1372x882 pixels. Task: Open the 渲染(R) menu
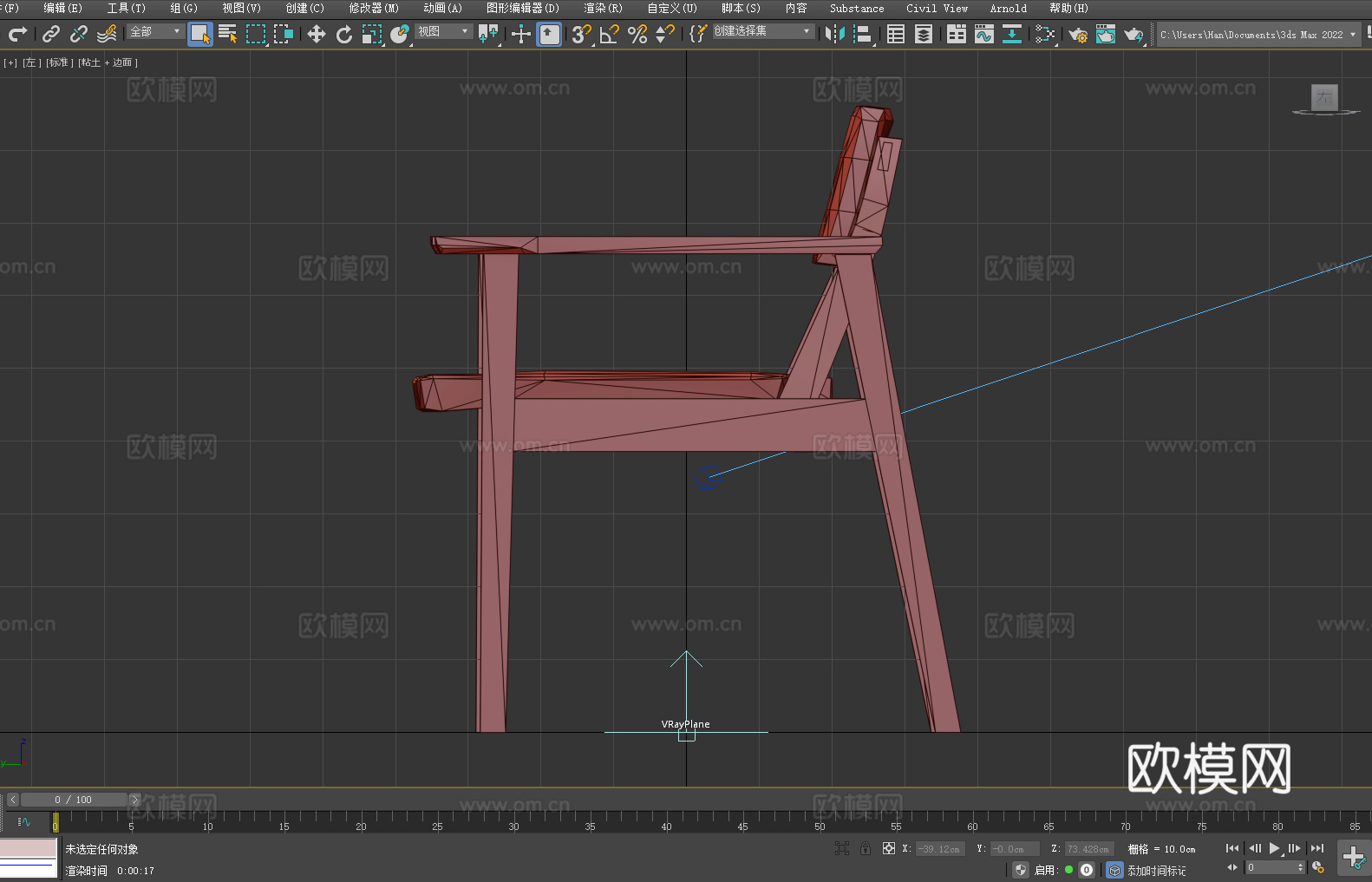[x=603, y=8]
